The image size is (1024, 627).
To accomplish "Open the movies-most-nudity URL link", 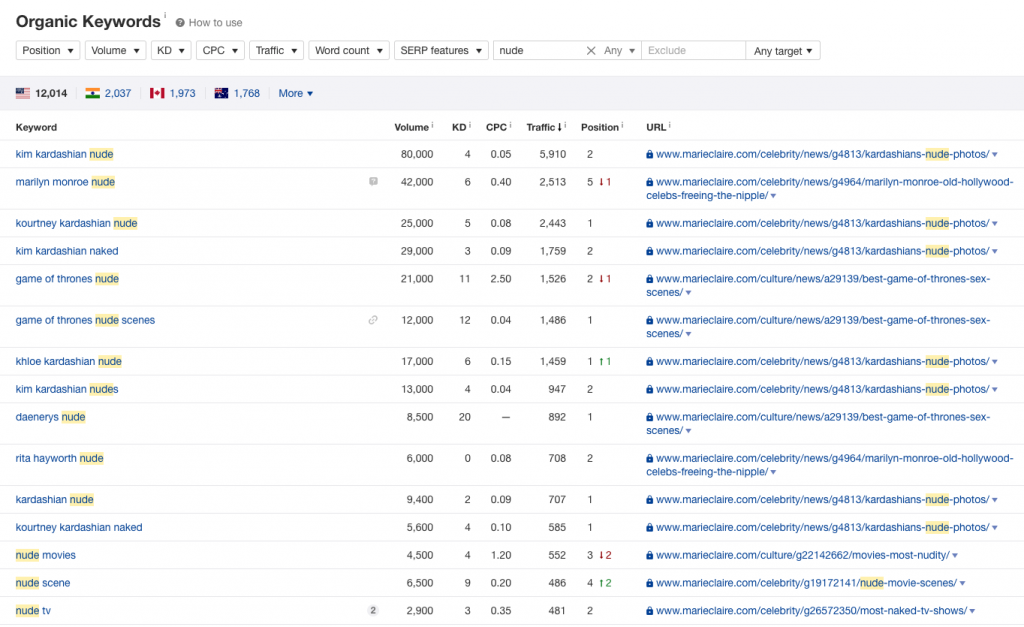I will click(803, 555).
